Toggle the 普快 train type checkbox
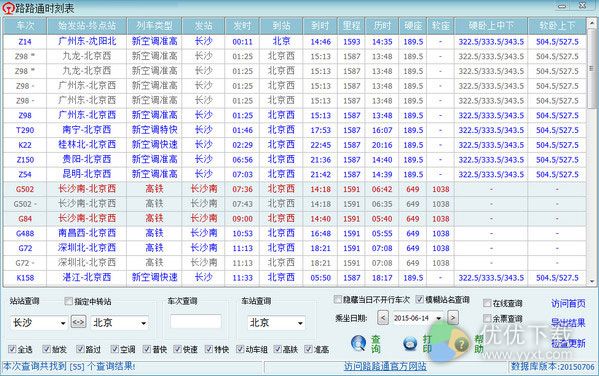The width and height of the screenshot is (599, 376). (147, 349)
